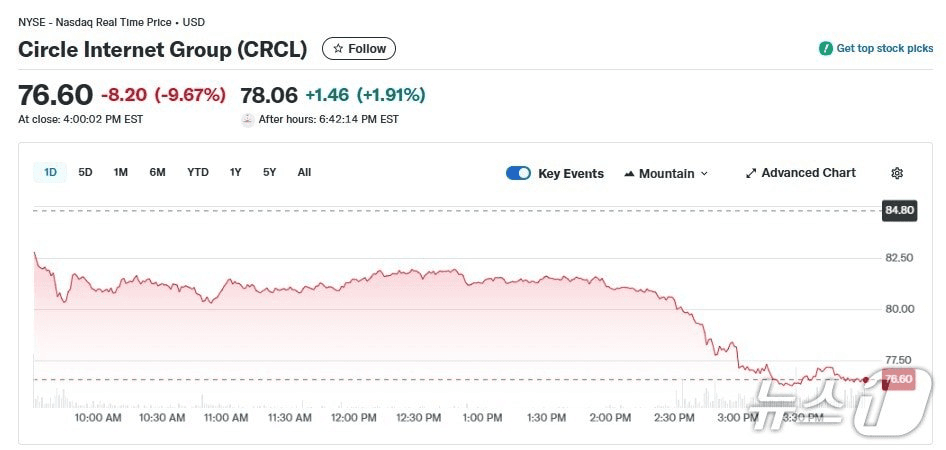Click the 84.80 previous close price label

click(x=898, y=210)
